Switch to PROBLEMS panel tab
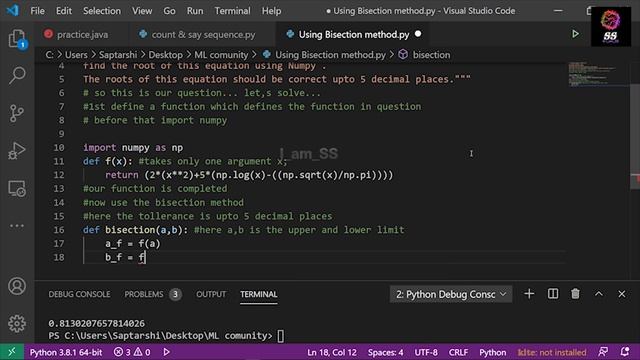 tap(144, 294)
